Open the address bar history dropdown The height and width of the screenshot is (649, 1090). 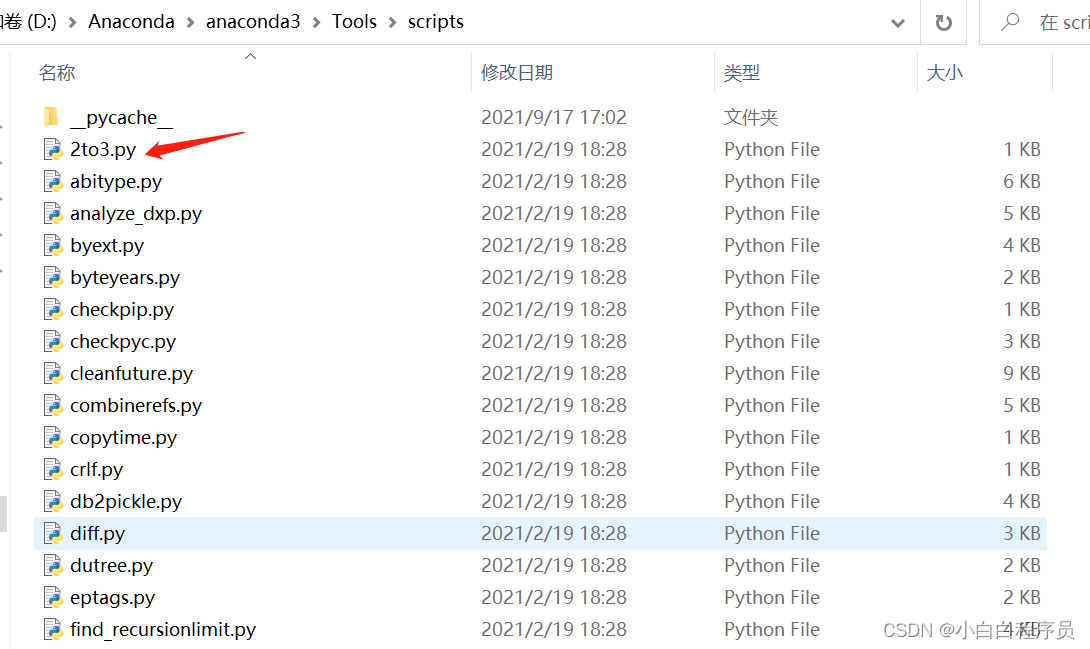tap(898, 22)
